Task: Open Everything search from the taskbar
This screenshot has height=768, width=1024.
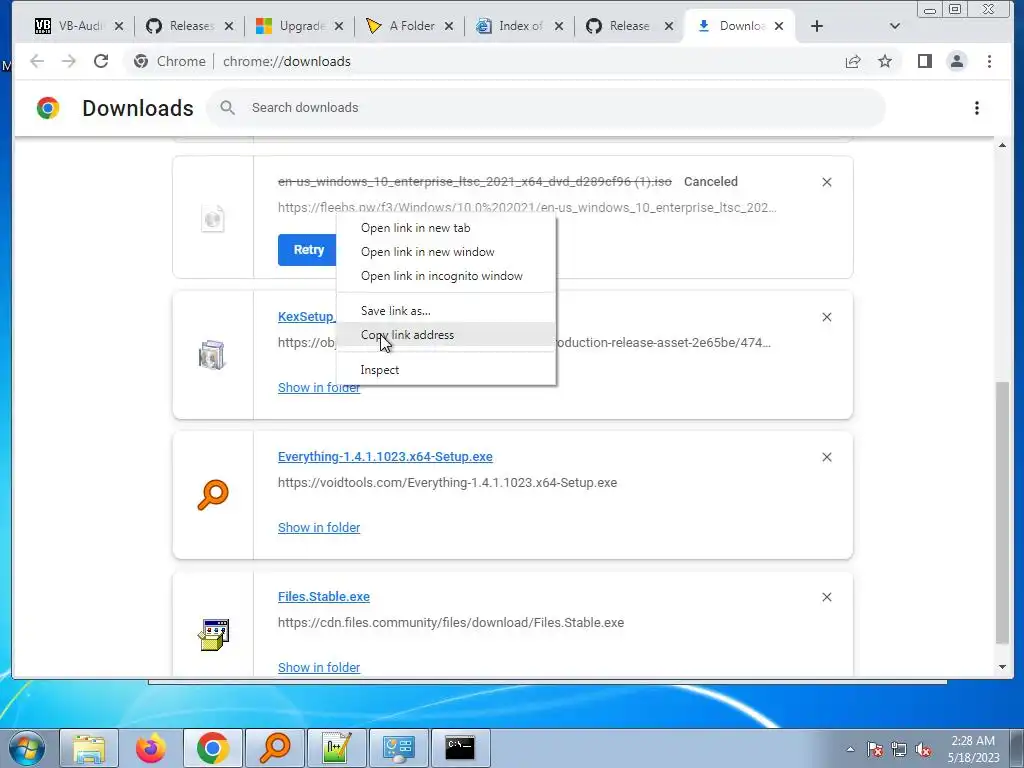Action: tap(275, 748)
